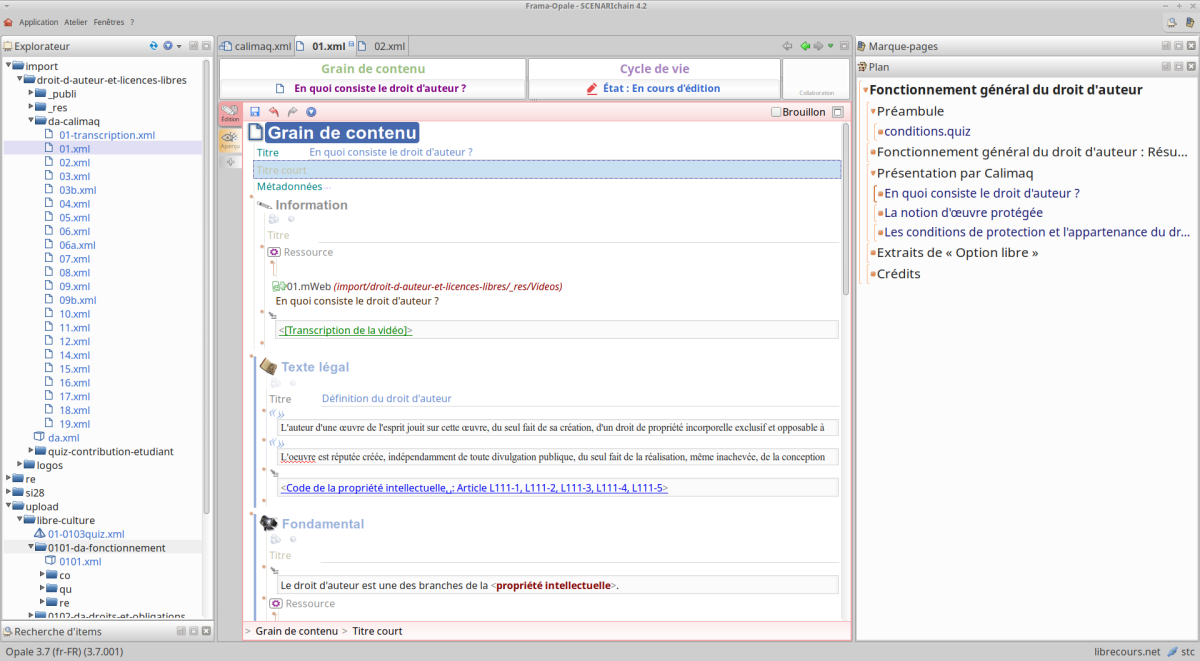The image size is (1200, 661).
Task: Open the Transcription de la vidéo link
Action: coord(346,331)
